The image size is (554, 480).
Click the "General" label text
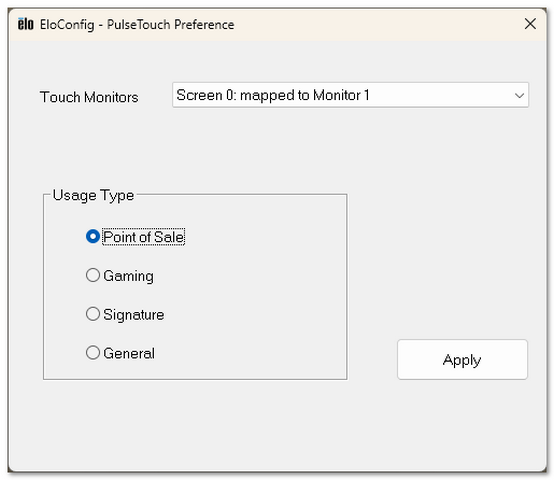pos(129,353)
